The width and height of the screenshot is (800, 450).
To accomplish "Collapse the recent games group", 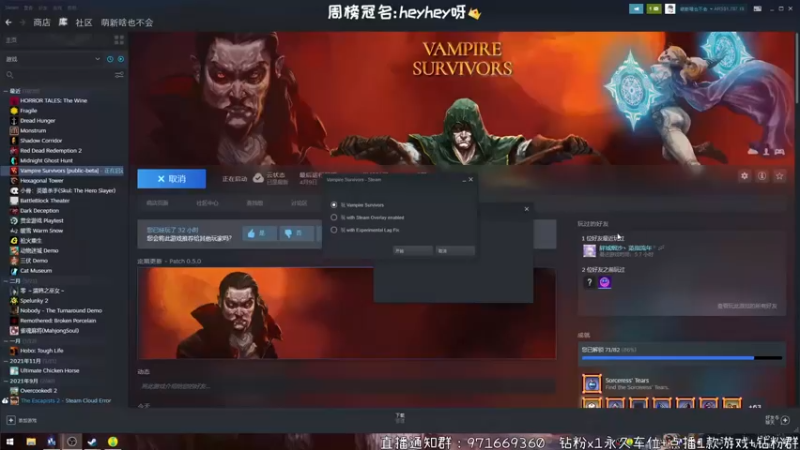I will (6, 91).
